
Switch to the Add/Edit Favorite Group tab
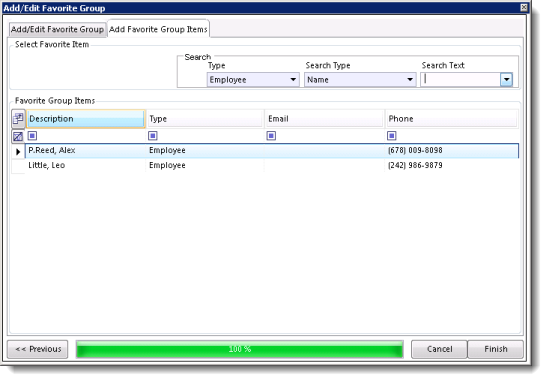57,29
